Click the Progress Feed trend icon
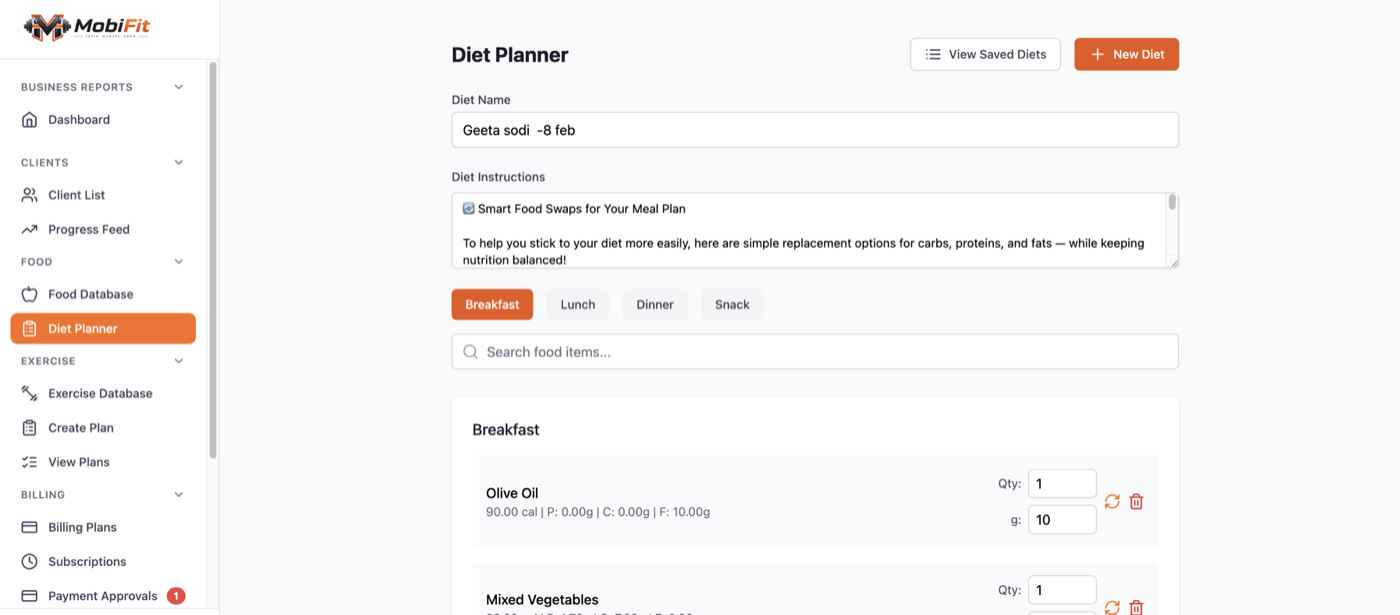This screenshot has height=615, width=1400. pyautogui.click(x=30, y=229)
